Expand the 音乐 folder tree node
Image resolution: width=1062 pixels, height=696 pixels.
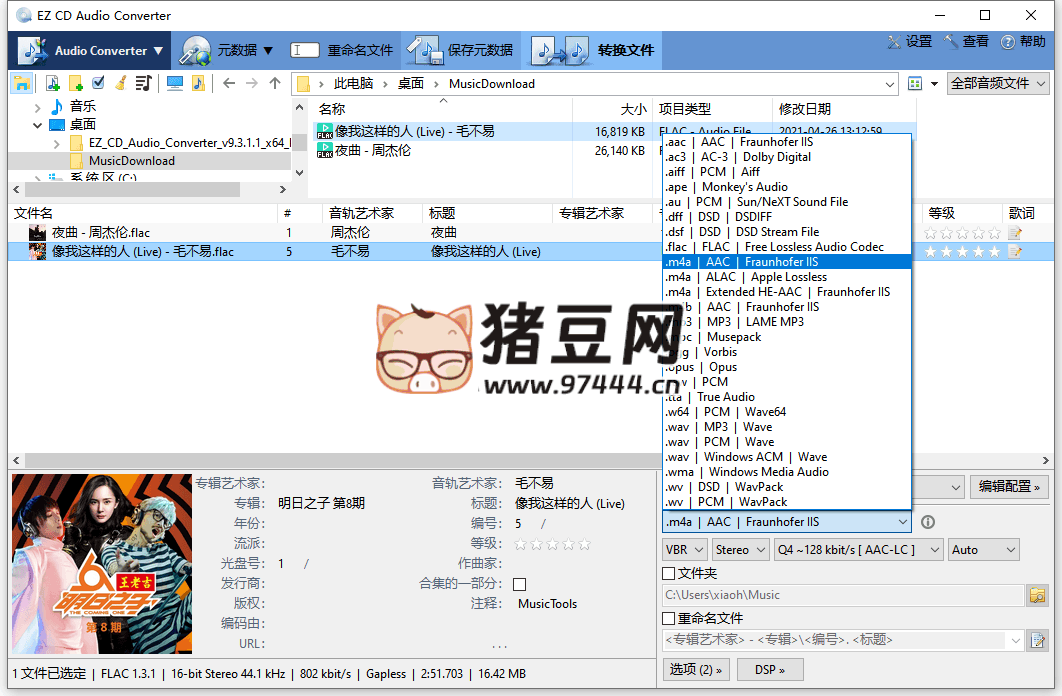pyautogui.click(x=38, y=106)
